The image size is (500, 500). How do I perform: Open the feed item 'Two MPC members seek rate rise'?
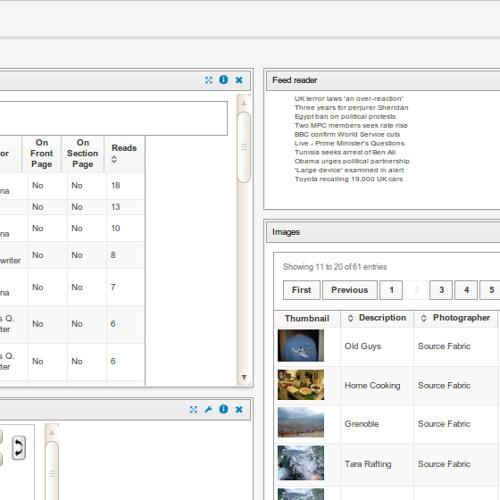tap(351, 126)
